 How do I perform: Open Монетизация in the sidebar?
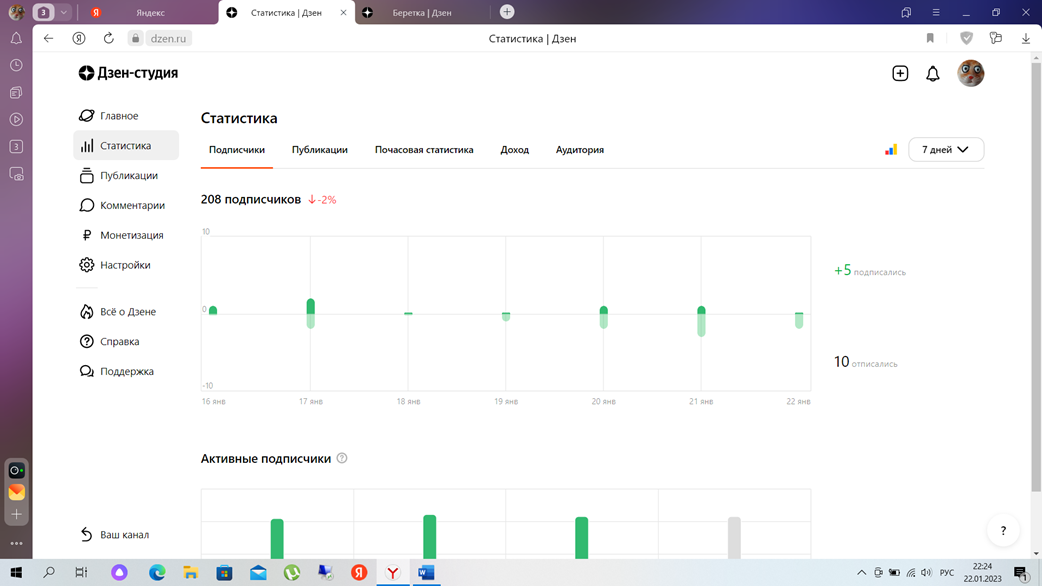pyautogui.click(x=122, y=235)
